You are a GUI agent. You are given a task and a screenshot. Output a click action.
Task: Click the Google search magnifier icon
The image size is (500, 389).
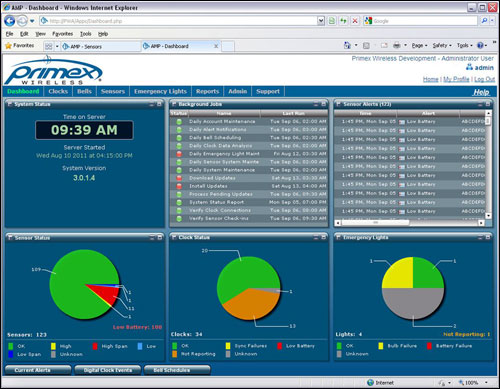(x=484, y=21)
